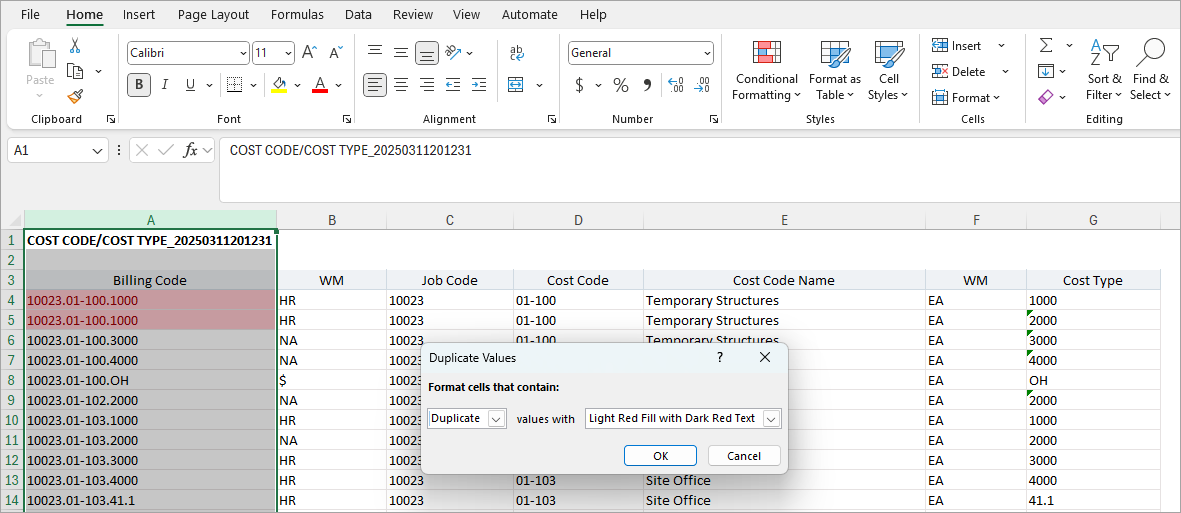Expand the Light Red Fill format dropdown
This screenshot has height=513, width=1181.
770,419
